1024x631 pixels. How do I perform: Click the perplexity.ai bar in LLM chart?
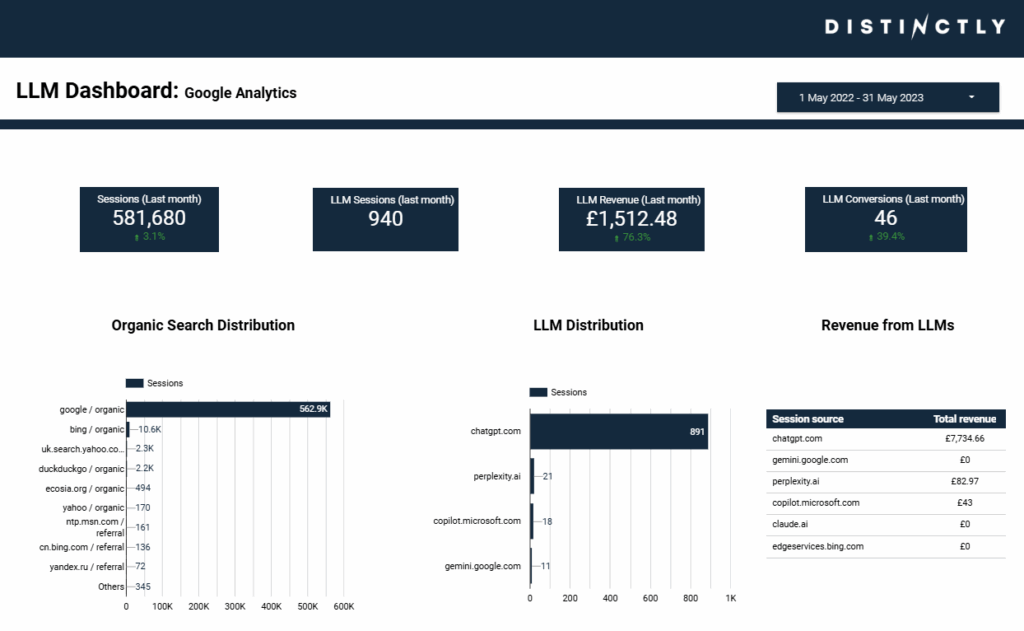point(532,476)
